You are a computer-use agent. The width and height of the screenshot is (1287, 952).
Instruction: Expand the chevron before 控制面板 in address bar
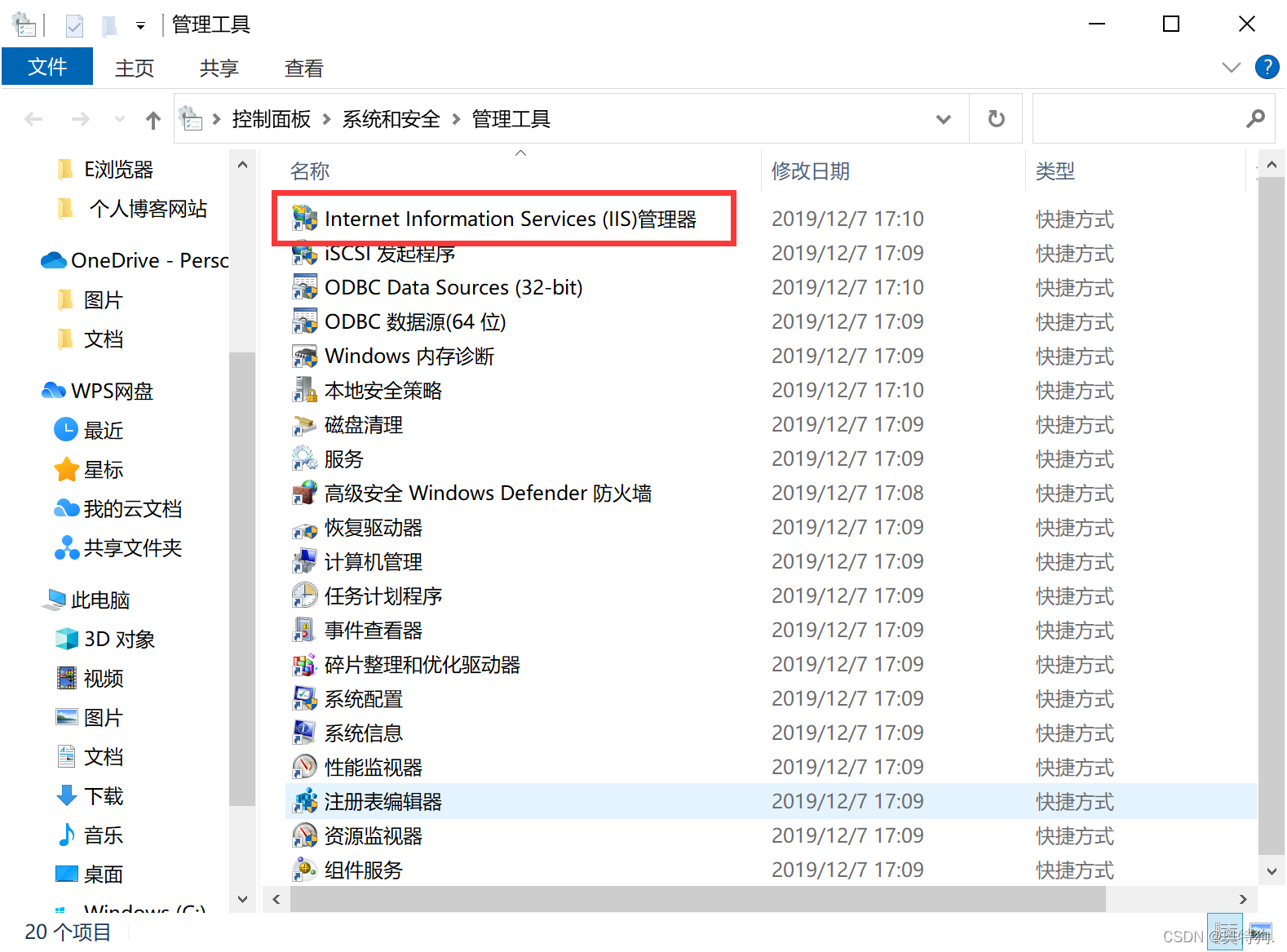216,119
